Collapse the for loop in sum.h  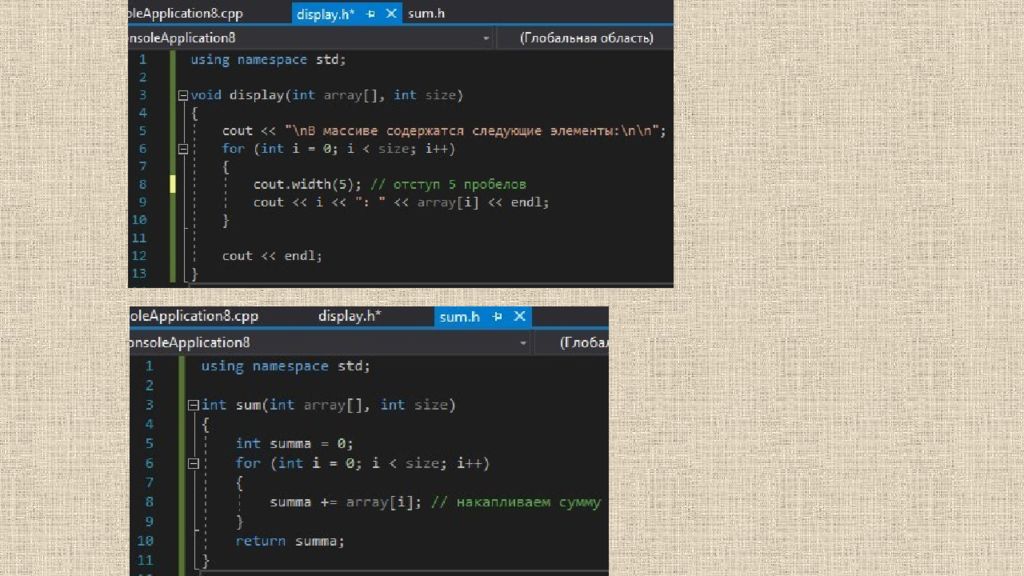point(193,464)
